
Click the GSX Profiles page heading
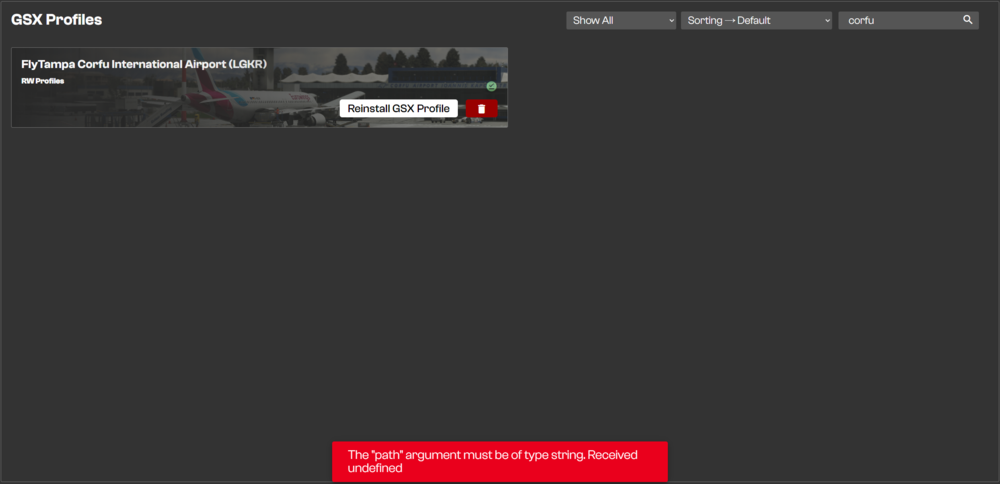click(x=56, y=20)
